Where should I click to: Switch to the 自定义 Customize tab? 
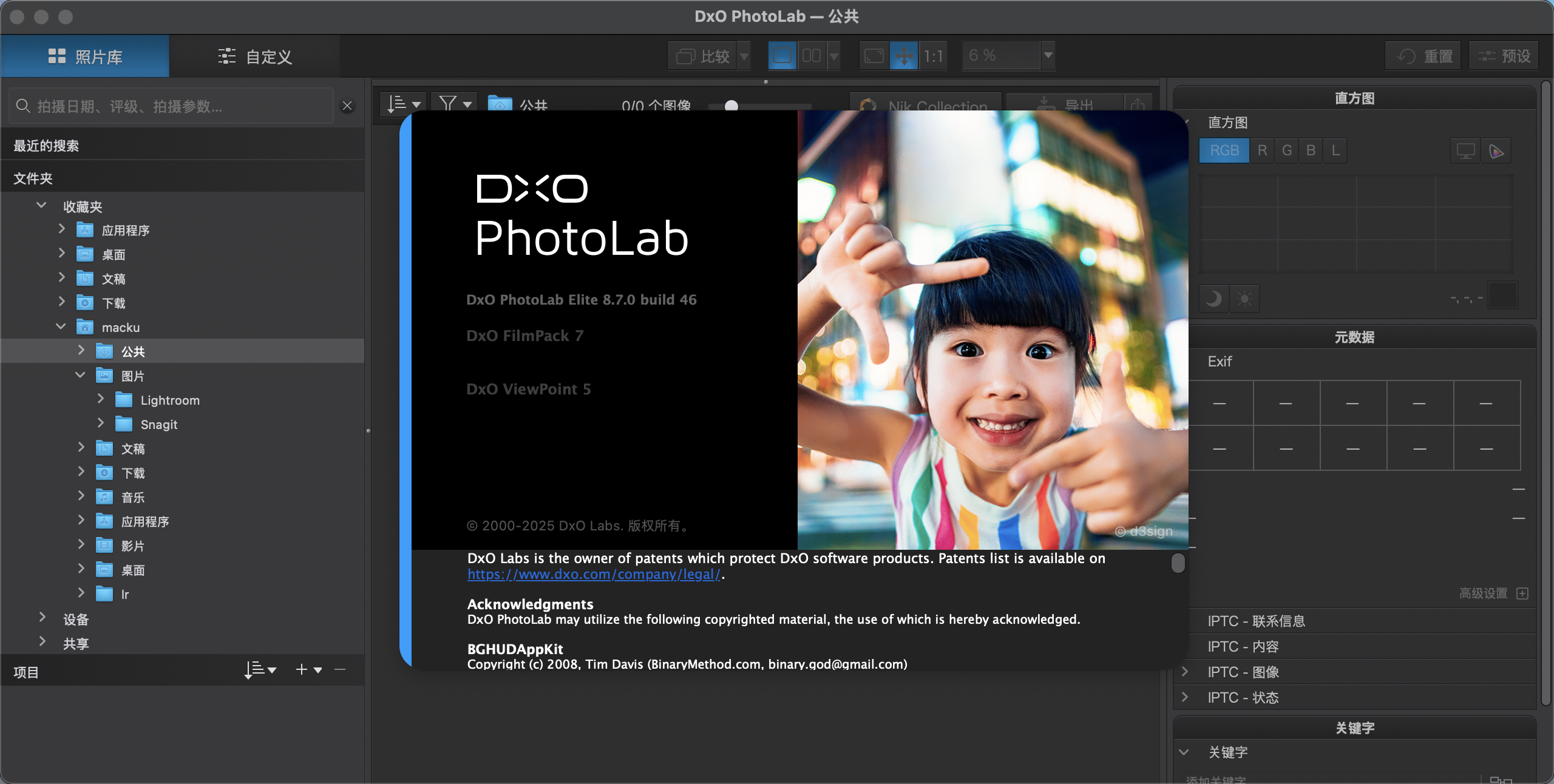coord(255,56)
